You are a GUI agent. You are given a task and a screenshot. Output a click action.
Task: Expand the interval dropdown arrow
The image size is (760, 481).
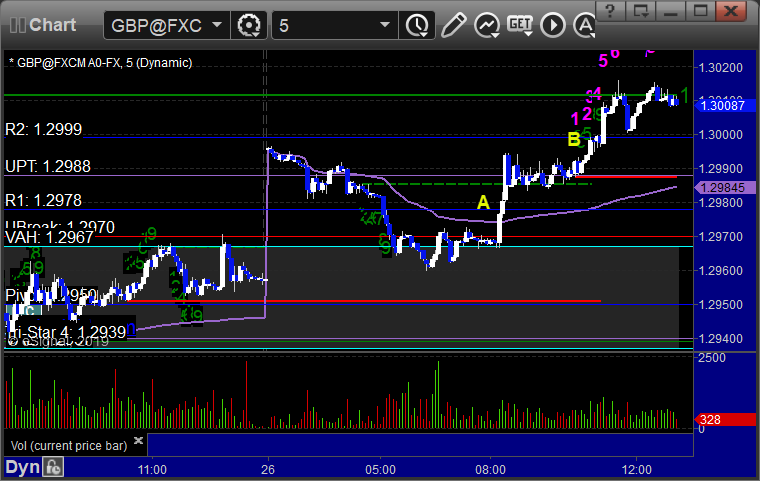tap(385, 25)
